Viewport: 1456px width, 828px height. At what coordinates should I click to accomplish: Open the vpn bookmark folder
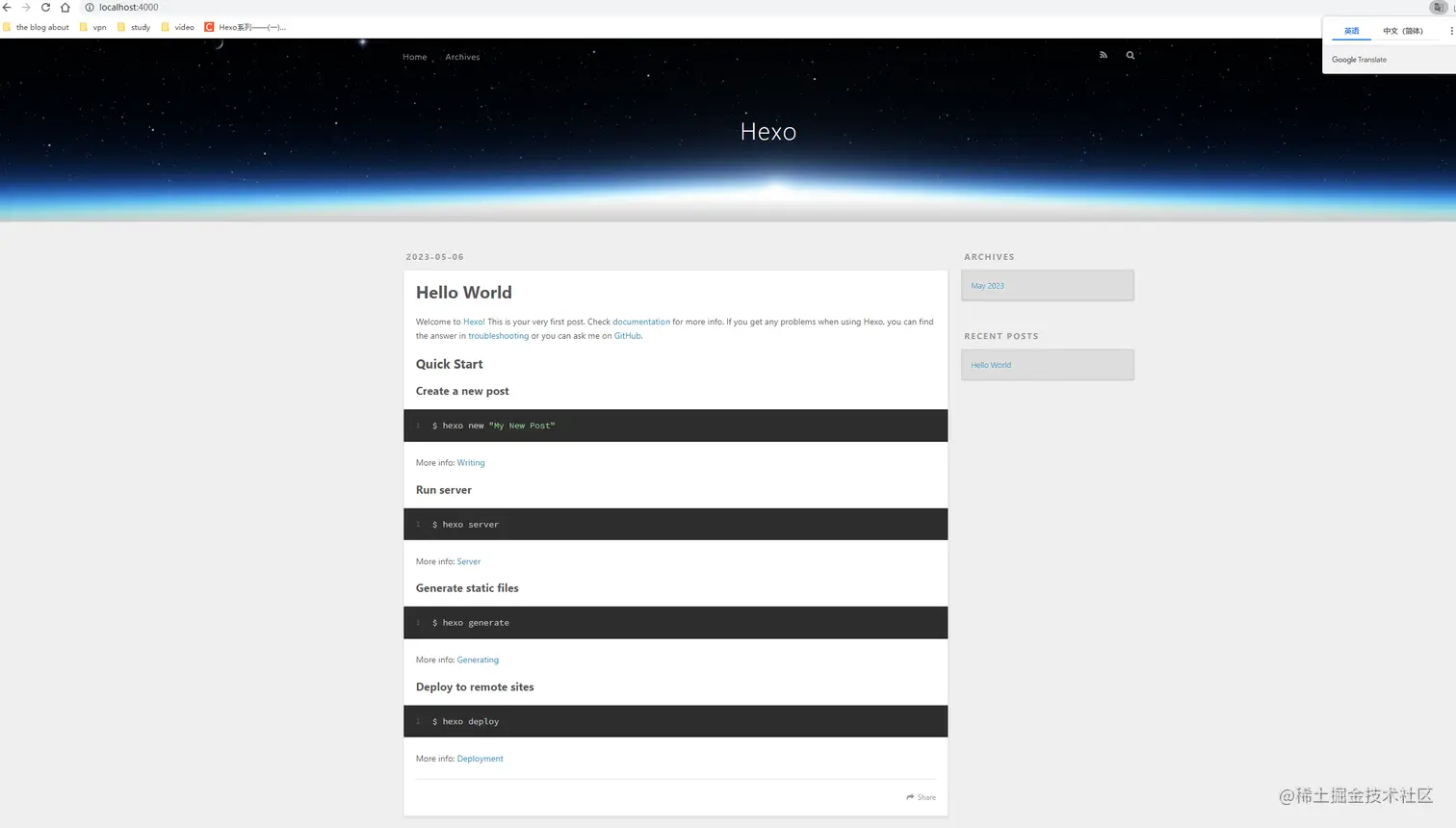tap(93, 27)
